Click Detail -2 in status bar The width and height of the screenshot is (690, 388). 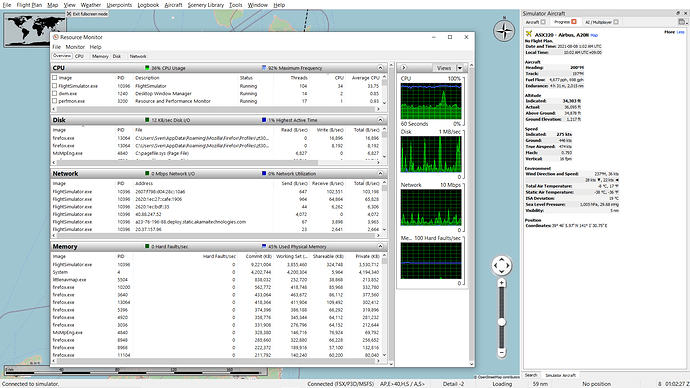pos(453,384)
